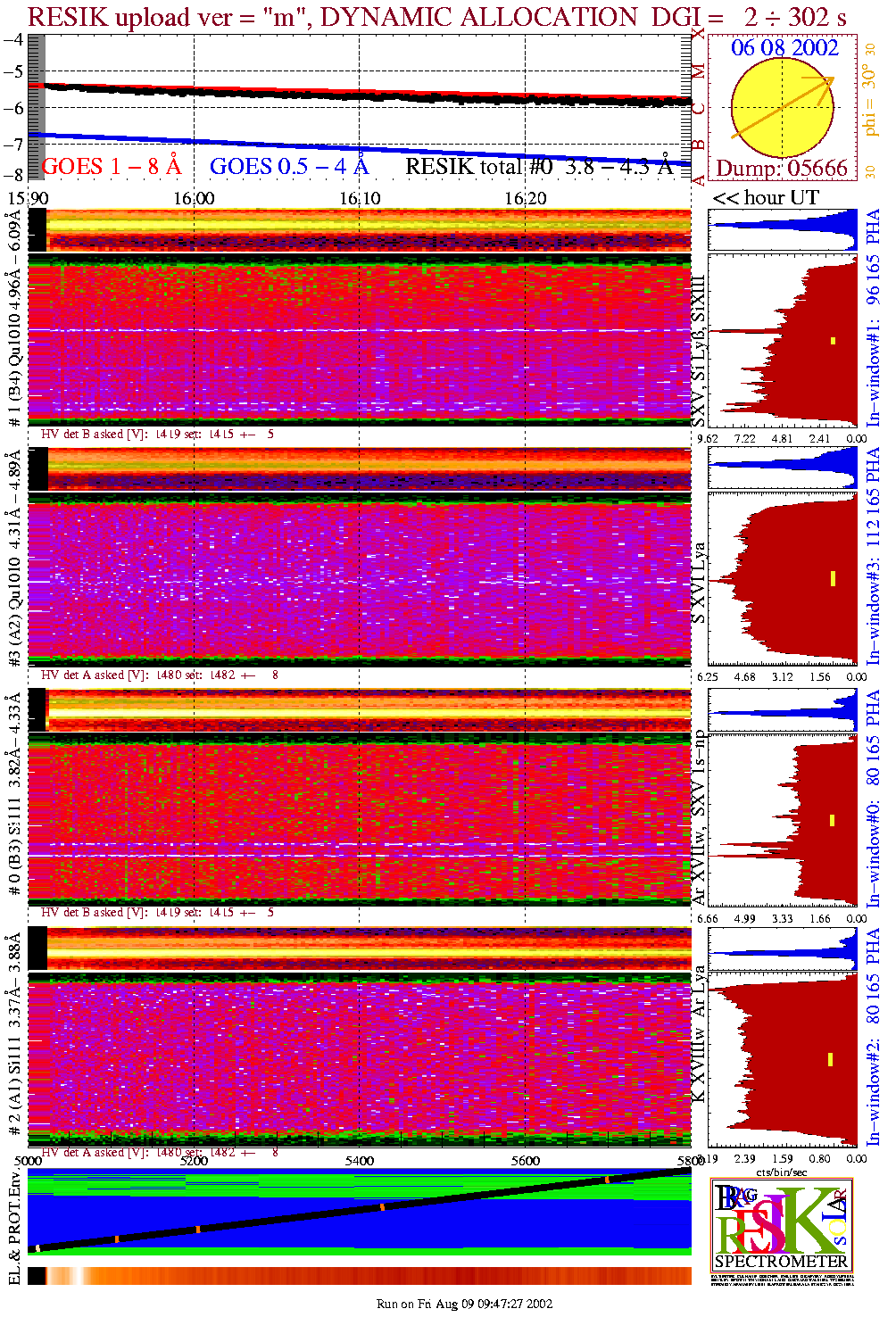Click the 5400 tick on the bottom axis
This screenshot has width=896, height=1317.
(360, 1161)
